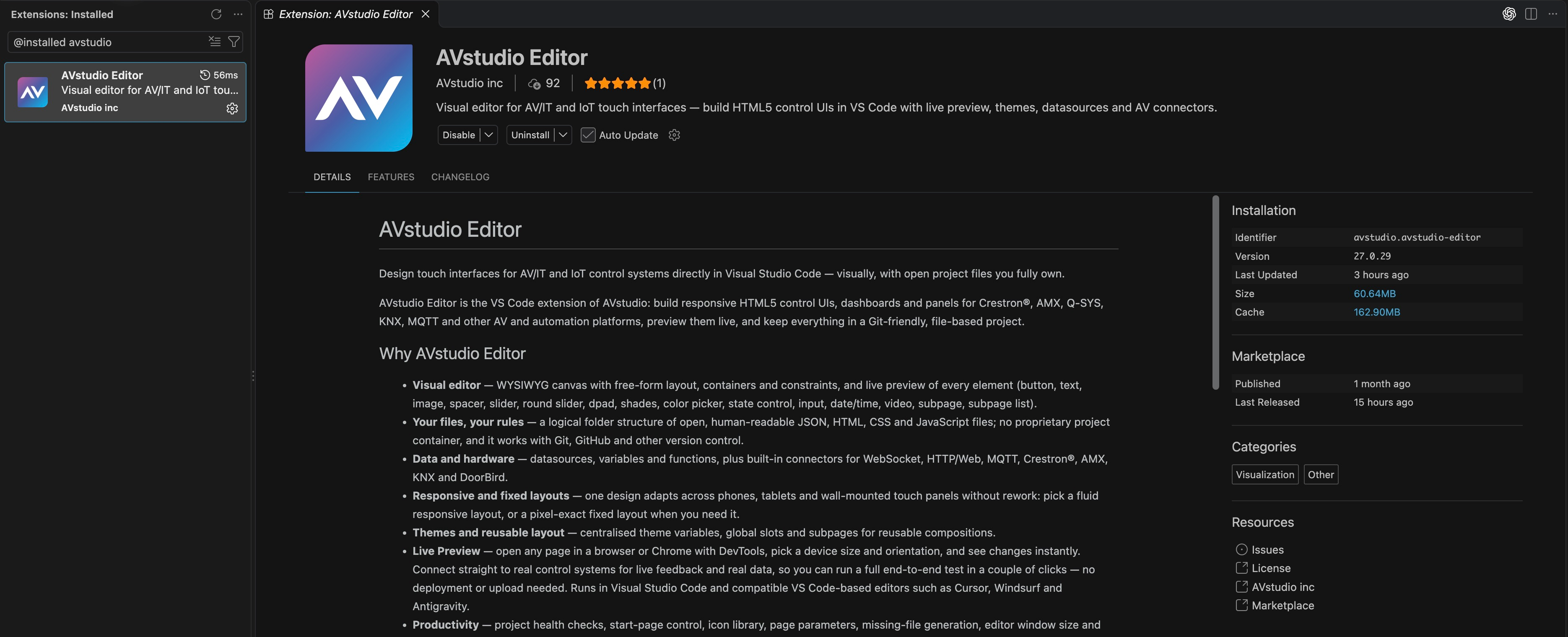1568x637 pixels.
Task: Click the sidebar resize sash handle
Action: pos(253,376)
